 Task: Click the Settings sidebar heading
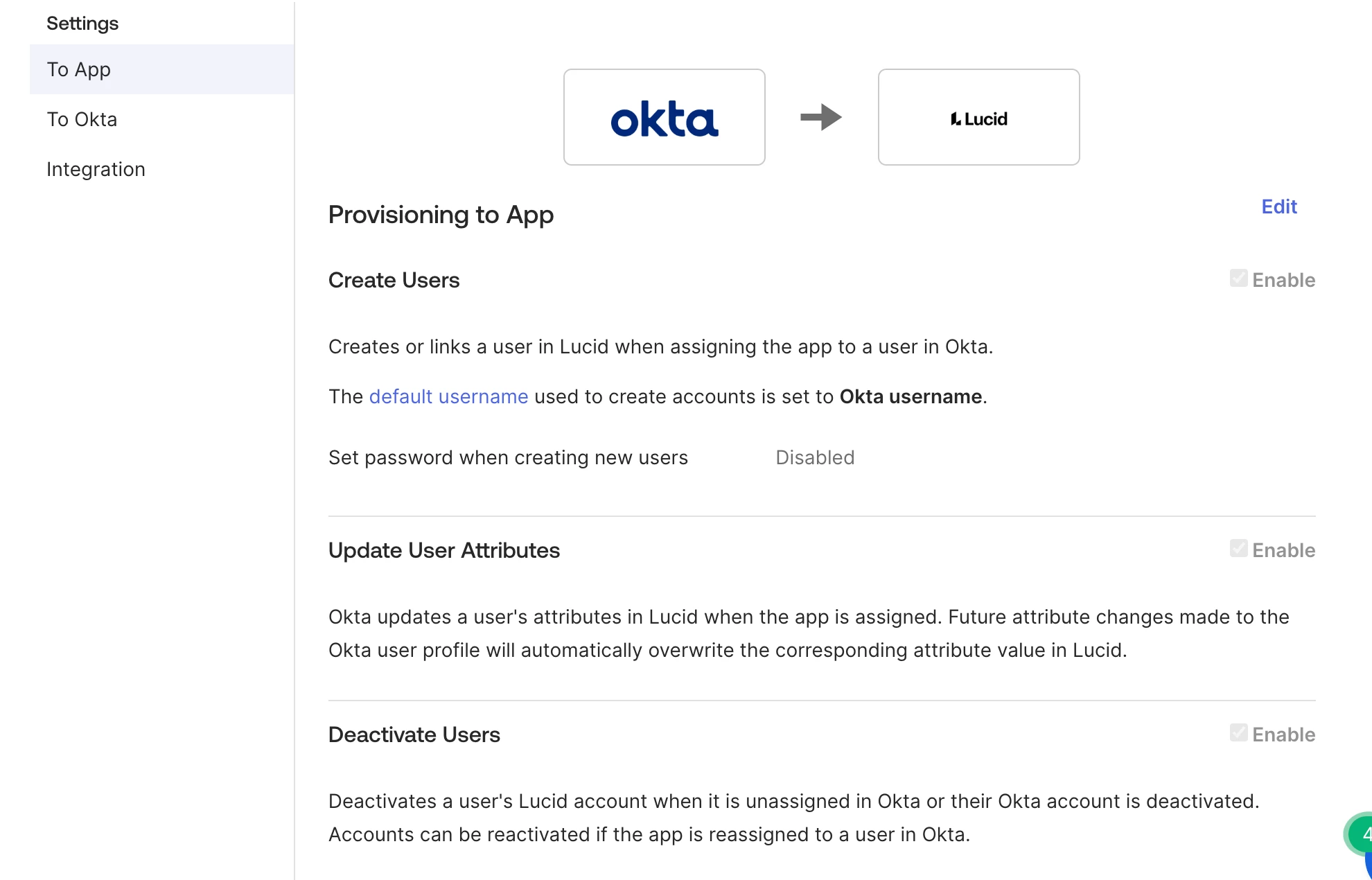[x=82, y=24]
